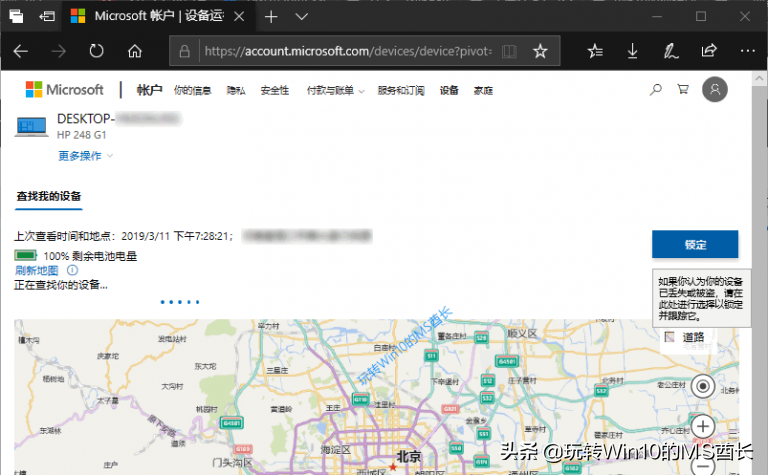The width and height of the screenshot is (768, 475).
Task: Click the blue 锁定 button
Action: (x=695, y=244)
